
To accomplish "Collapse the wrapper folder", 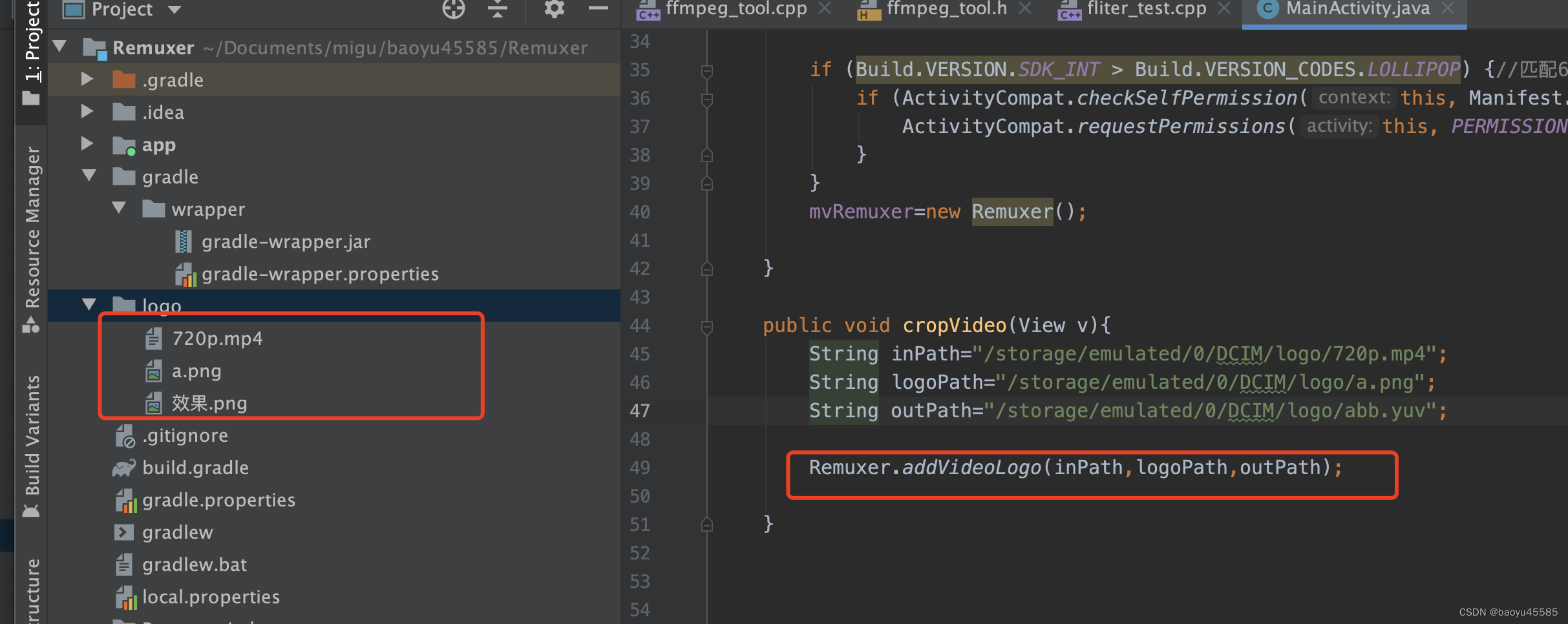I will pos(119,208).
